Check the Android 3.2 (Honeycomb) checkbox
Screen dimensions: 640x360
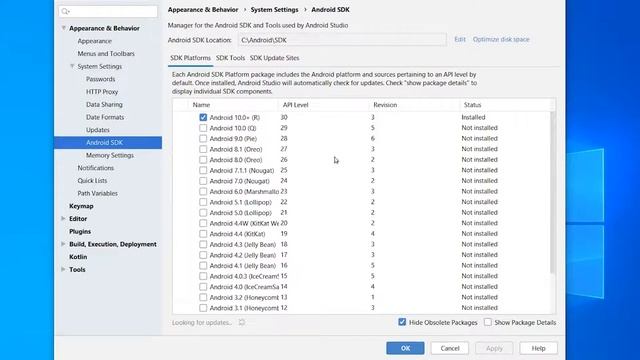click(x=203, y=298)
